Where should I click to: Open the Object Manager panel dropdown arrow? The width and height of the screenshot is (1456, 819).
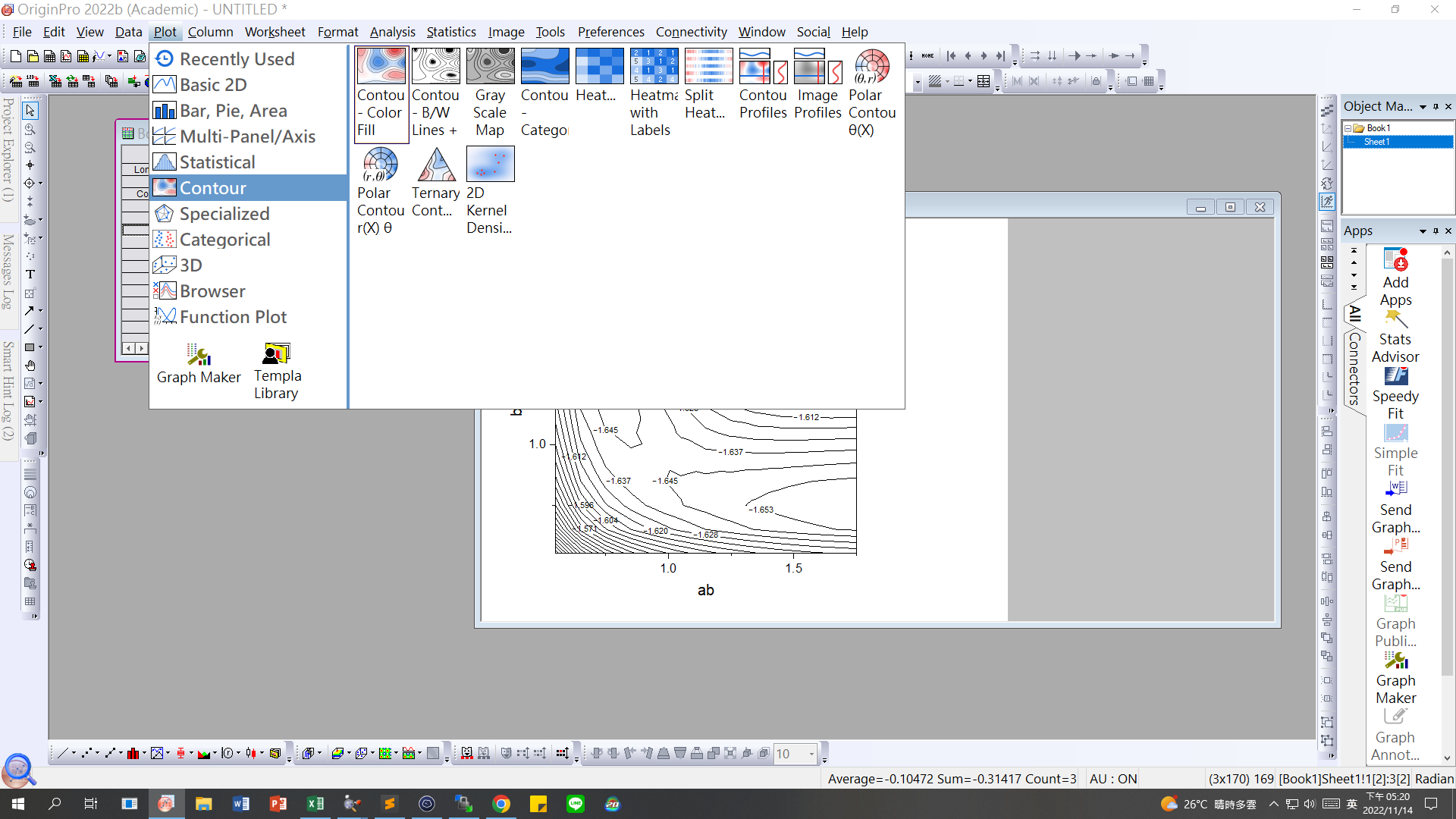point(1423,107)
